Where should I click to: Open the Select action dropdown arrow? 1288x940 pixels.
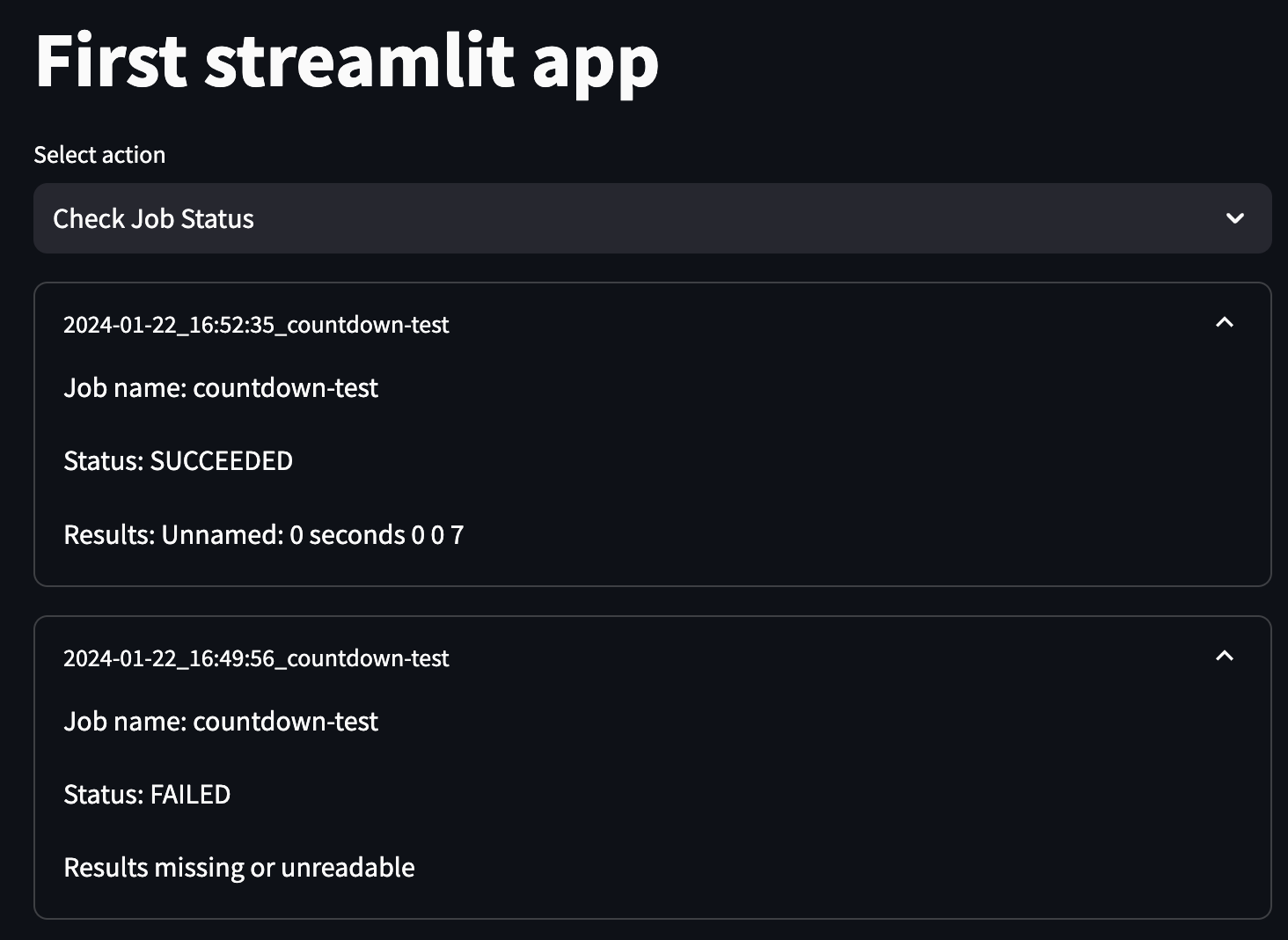coord(1234,218)
